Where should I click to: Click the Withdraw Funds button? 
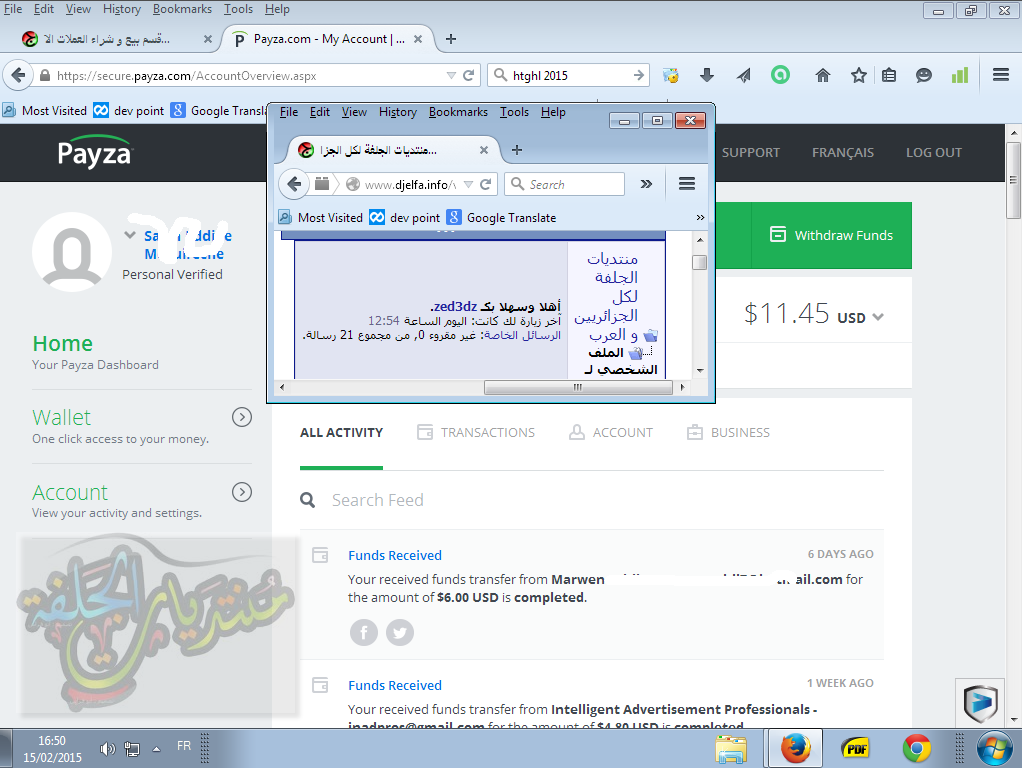click(x=832, y=235)
